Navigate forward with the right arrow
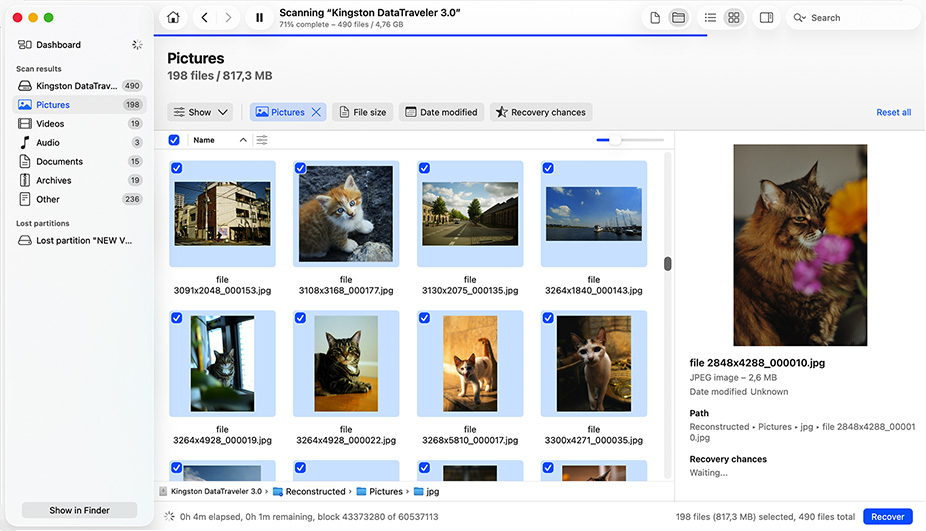The height and width of the screenshot is (531, 926). [228, 18]
